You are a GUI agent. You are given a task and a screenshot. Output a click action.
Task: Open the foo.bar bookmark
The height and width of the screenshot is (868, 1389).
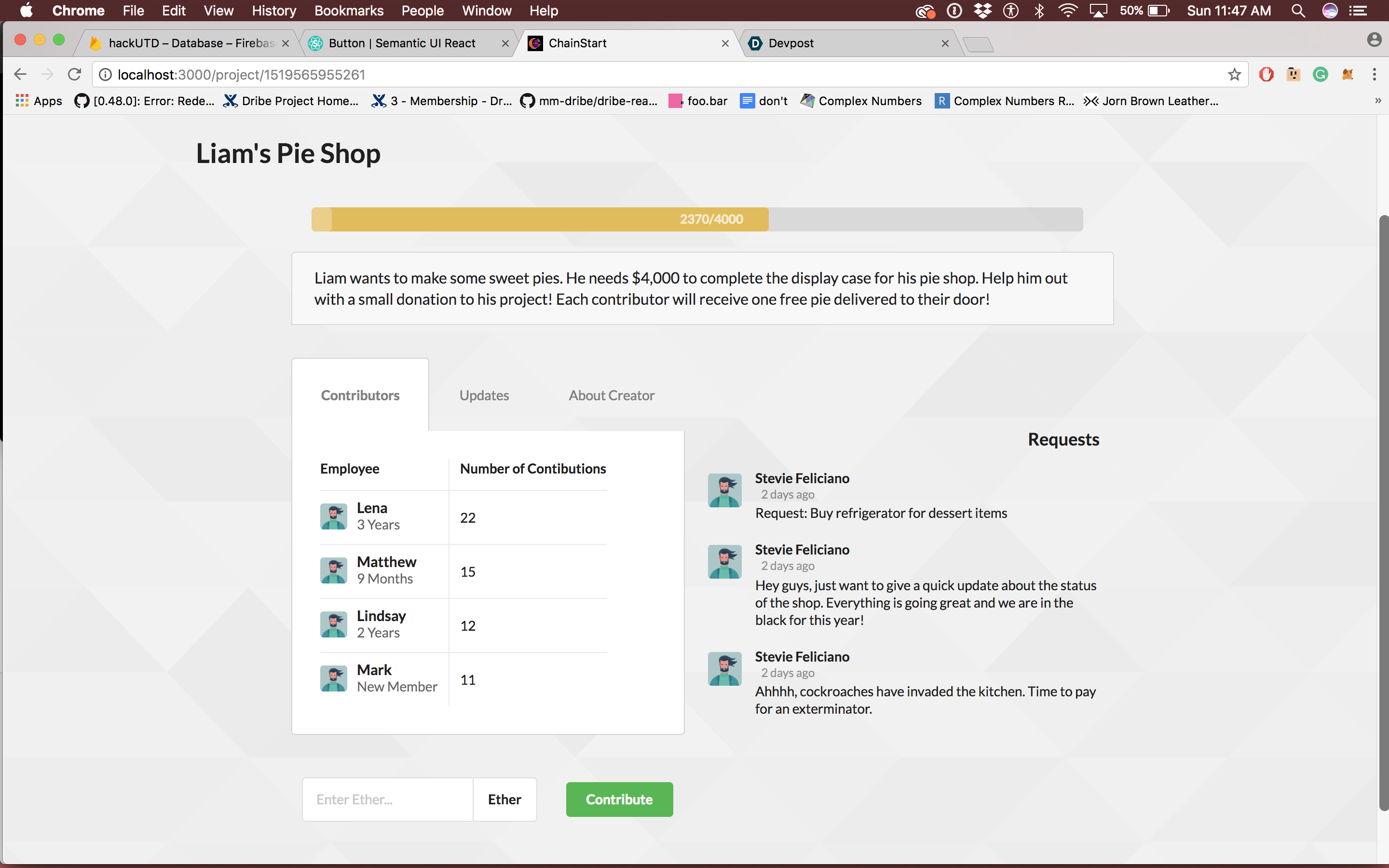click(698, 101)
